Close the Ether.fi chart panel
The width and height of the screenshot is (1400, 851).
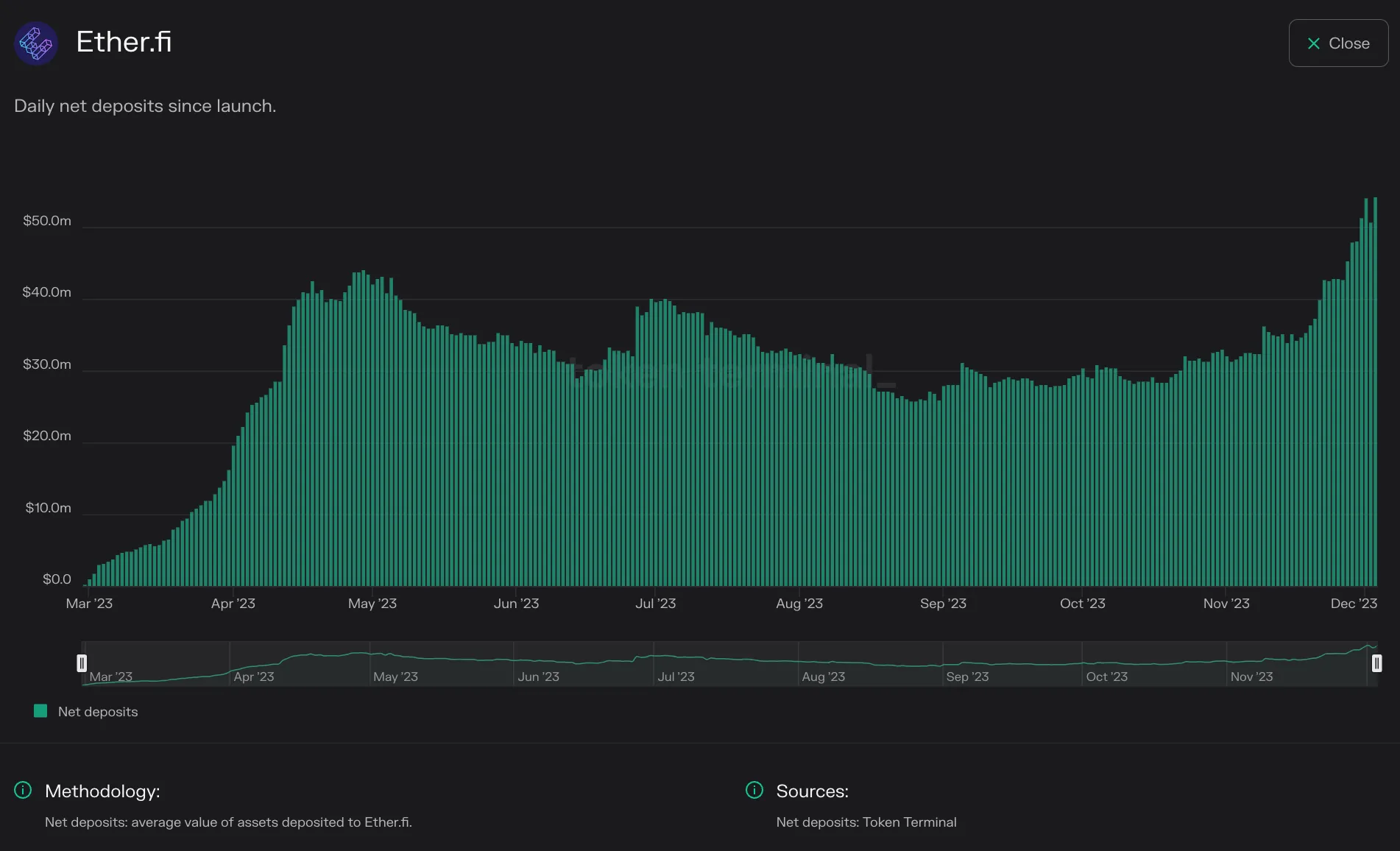click(1338, 43)
